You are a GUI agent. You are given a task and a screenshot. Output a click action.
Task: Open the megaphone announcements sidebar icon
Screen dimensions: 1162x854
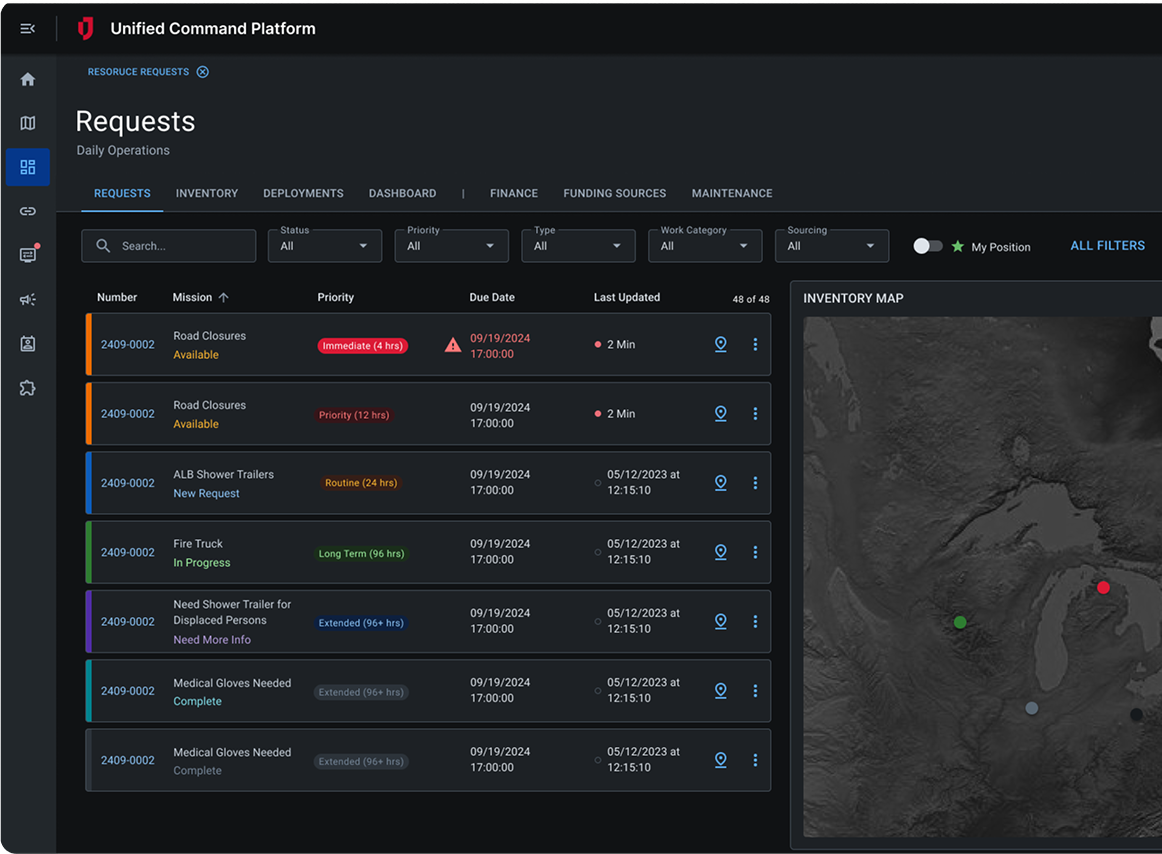tap(28, 300)
